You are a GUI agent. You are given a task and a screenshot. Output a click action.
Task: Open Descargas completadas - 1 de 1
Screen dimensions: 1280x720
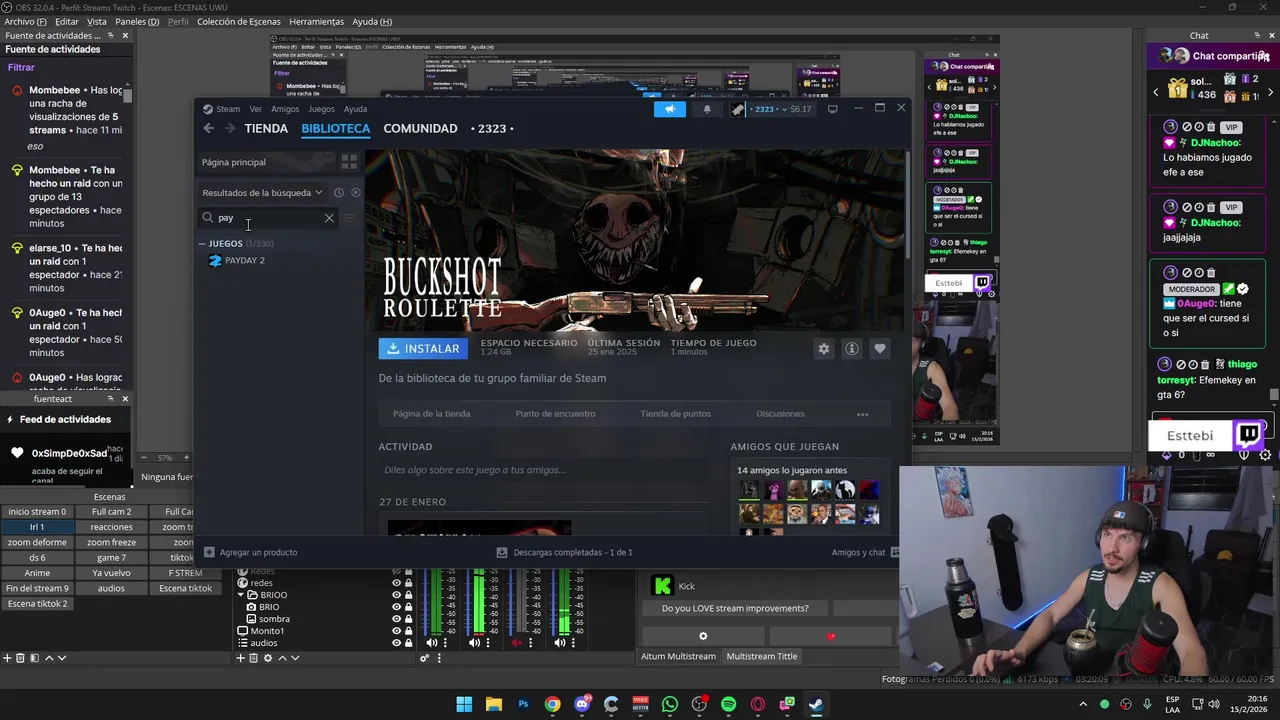(564, 552)
